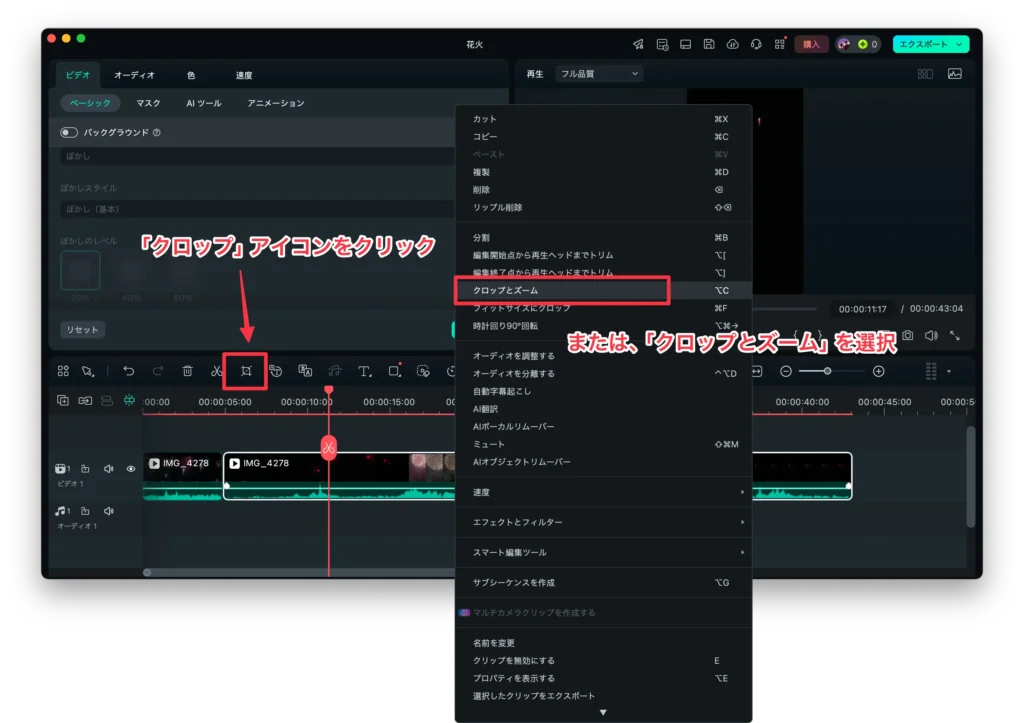1024x723 pixels.
Task: Click the save project floppy disk icon
Action: (x=708, y=44)
